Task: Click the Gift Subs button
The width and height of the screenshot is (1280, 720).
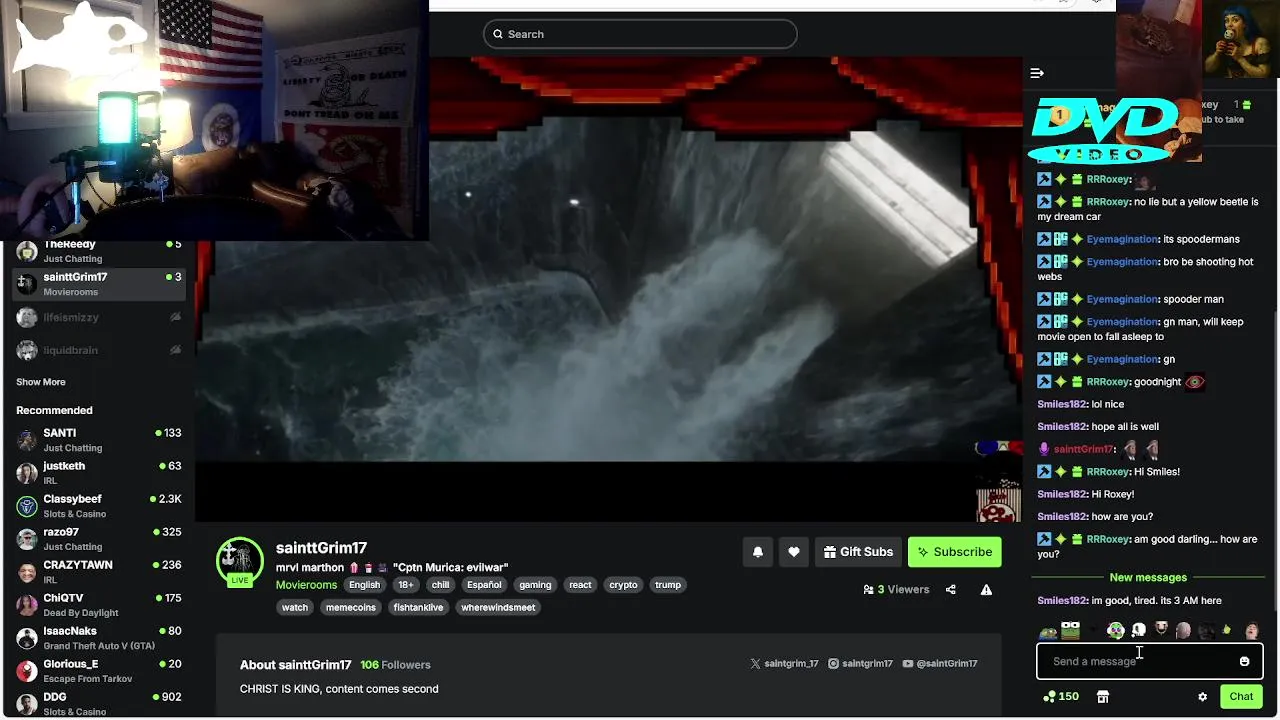Action: pyautogui.click(x=858, y=552)
